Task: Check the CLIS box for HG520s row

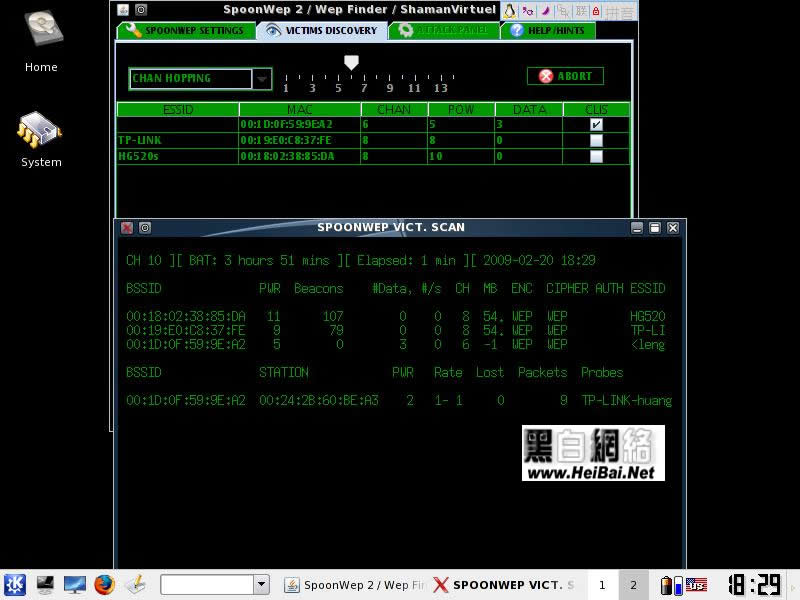Action: point(596,156)
